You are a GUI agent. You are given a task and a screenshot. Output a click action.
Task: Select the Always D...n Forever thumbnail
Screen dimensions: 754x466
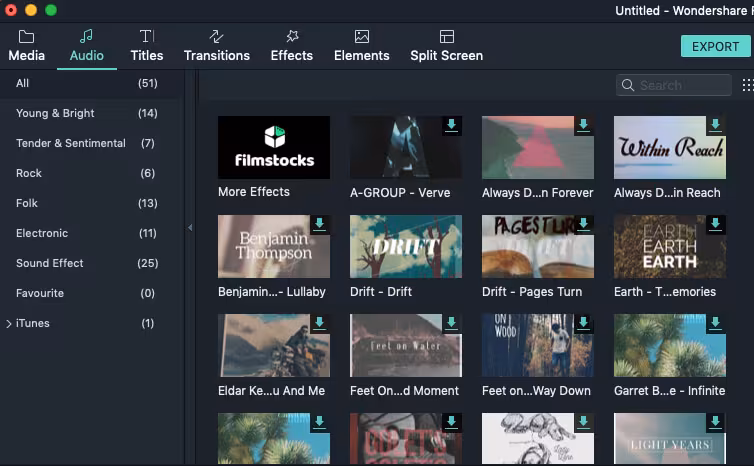click(x=538, y=147)
